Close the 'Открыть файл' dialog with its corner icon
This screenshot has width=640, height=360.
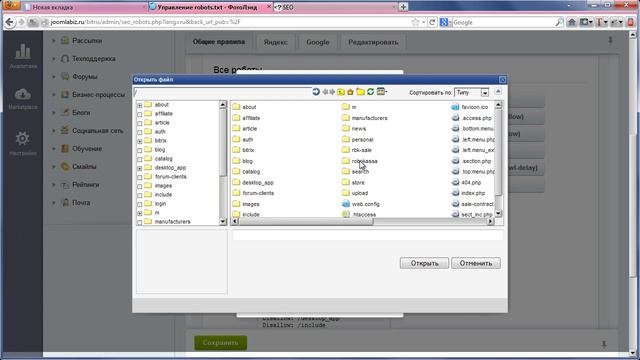coord(502,80)
